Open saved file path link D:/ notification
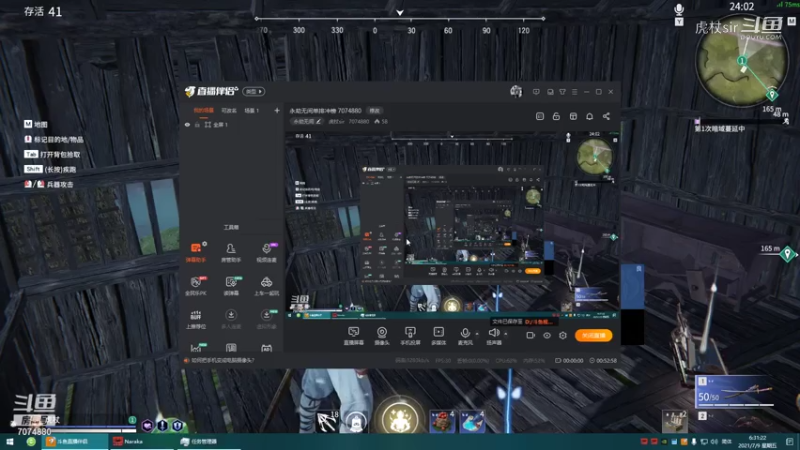This screenshot has height=450, width=800. point(539,322)
